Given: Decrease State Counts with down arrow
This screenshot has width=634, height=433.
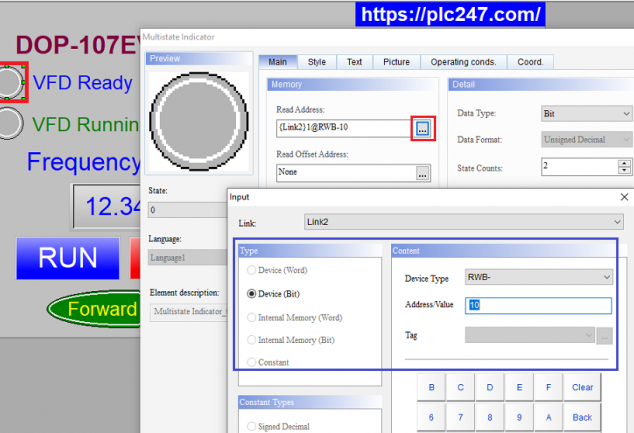Looking at the screenshot, I should [625, 170].
